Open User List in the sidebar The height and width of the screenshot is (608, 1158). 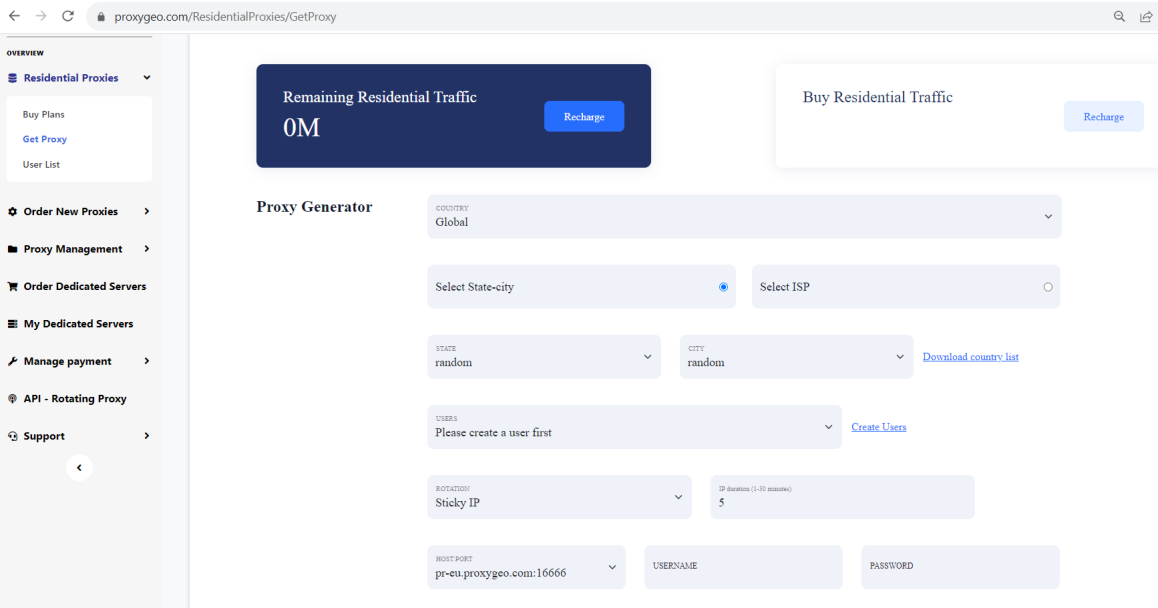41,164
